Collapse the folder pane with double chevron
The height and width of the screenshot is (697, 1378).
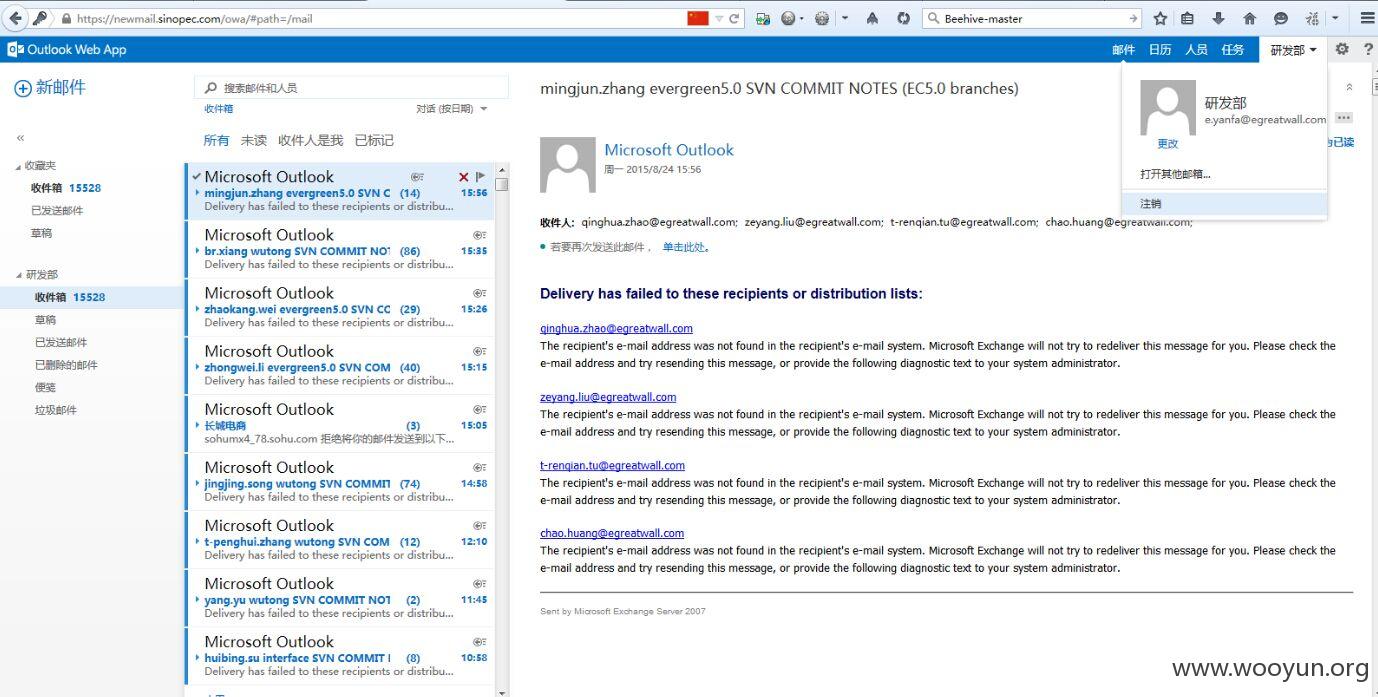20,138
